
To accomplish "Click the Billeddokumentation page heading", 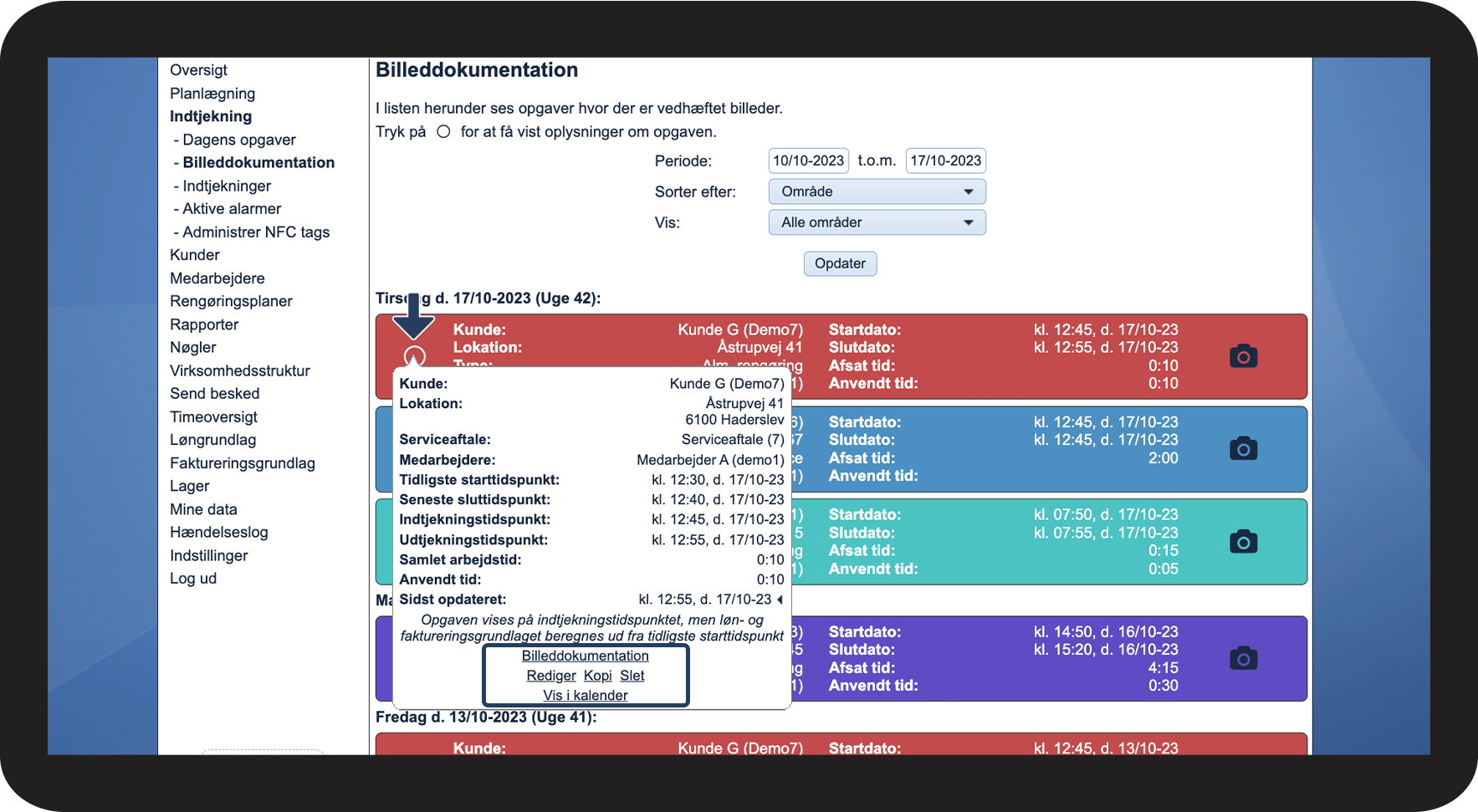I will pyautogui.click(x=477, y=70).
